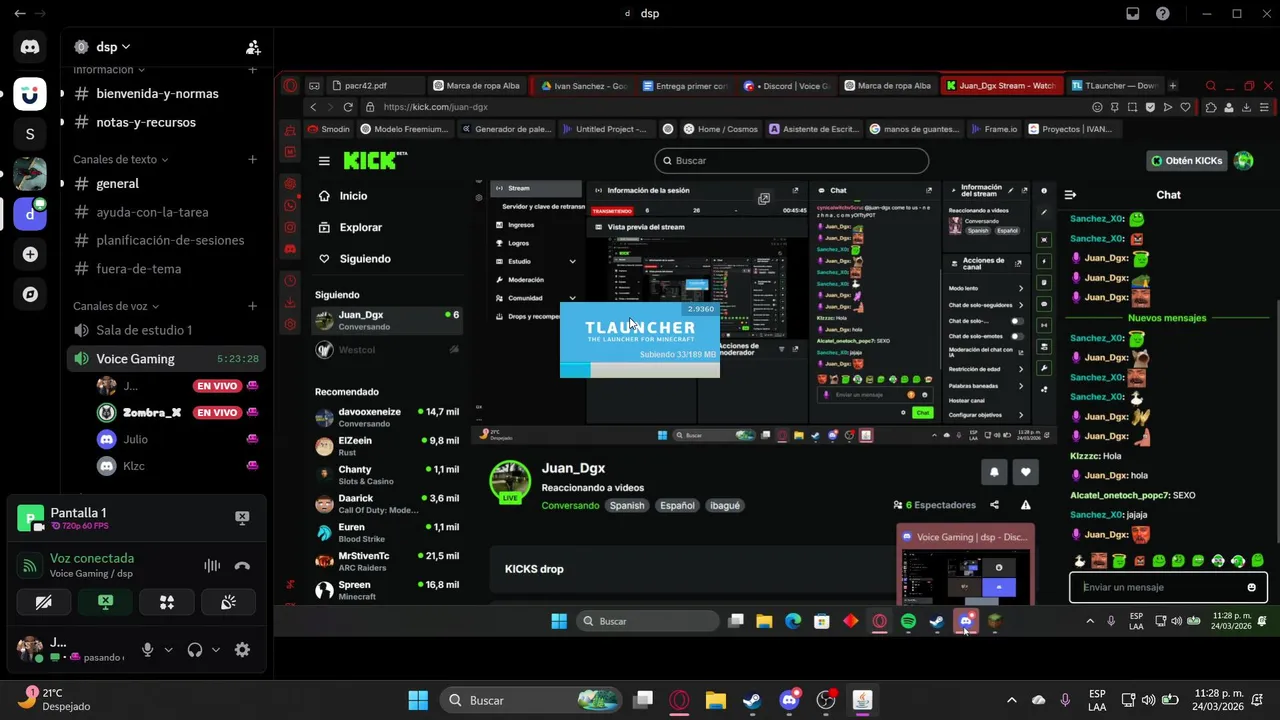Collapse the Canales de texto category

(120, 159)
